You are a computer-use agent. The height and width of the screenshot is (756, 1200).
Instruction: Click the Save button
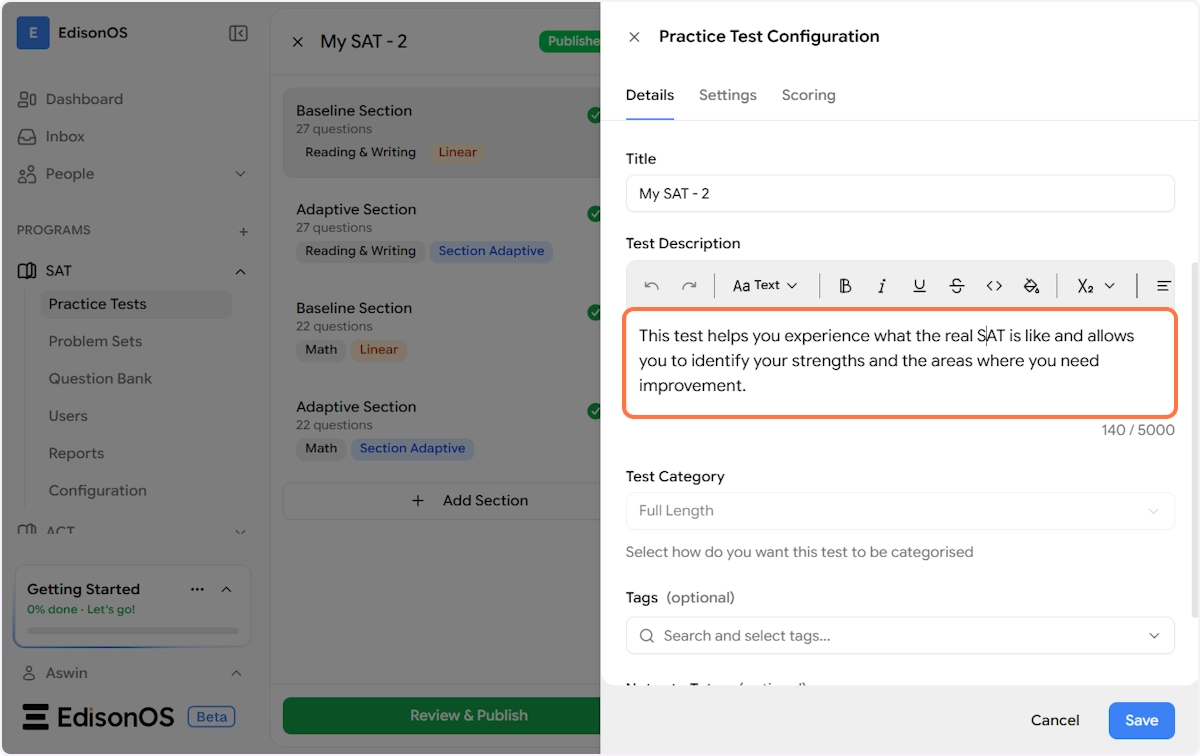tap(1141, 720)
